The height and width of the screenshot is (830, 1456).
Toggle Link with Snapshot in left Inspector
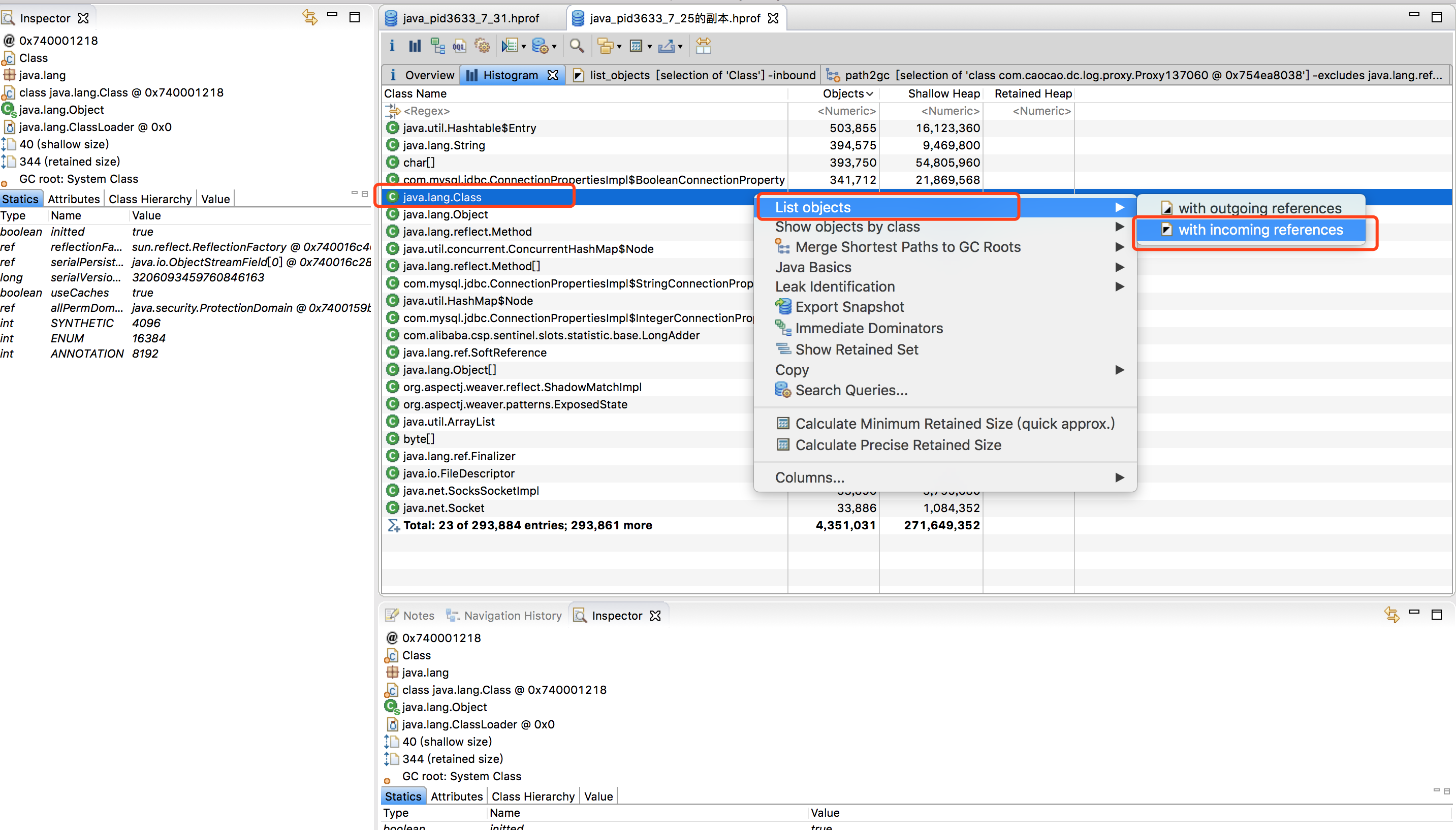309,18
